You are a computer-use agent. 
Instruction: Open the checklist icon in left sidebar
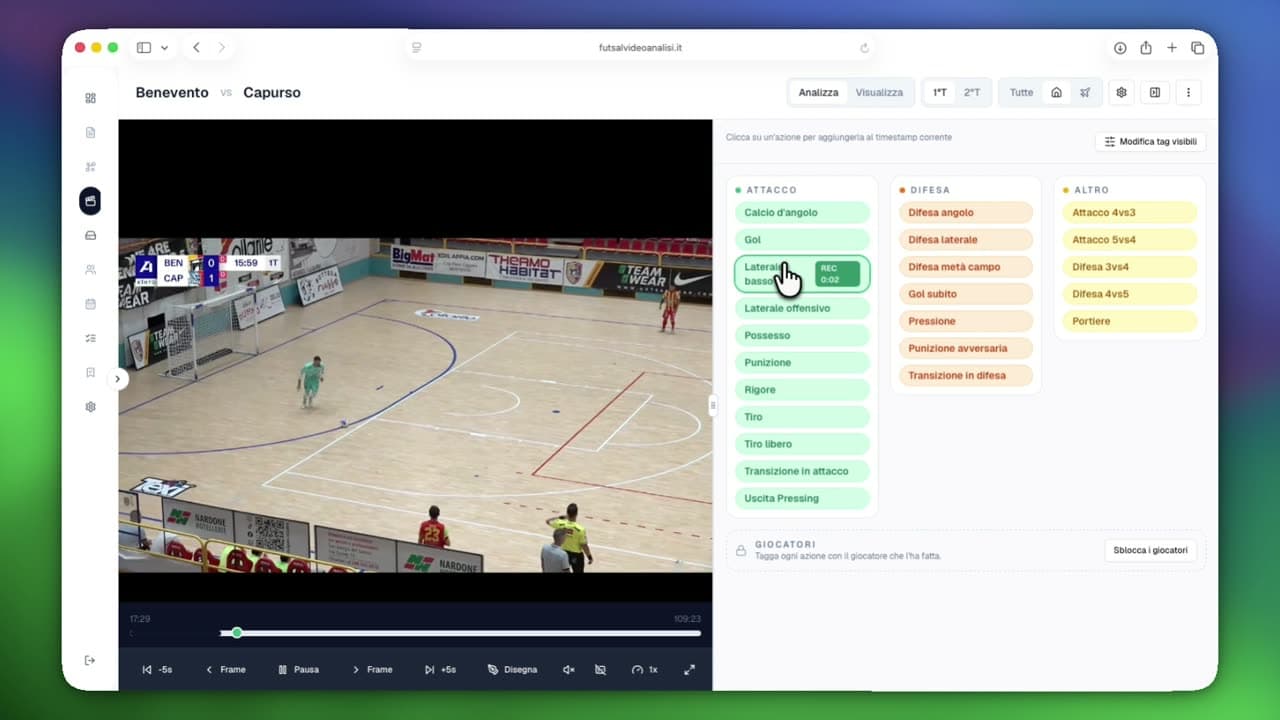(x=90, y=338)
